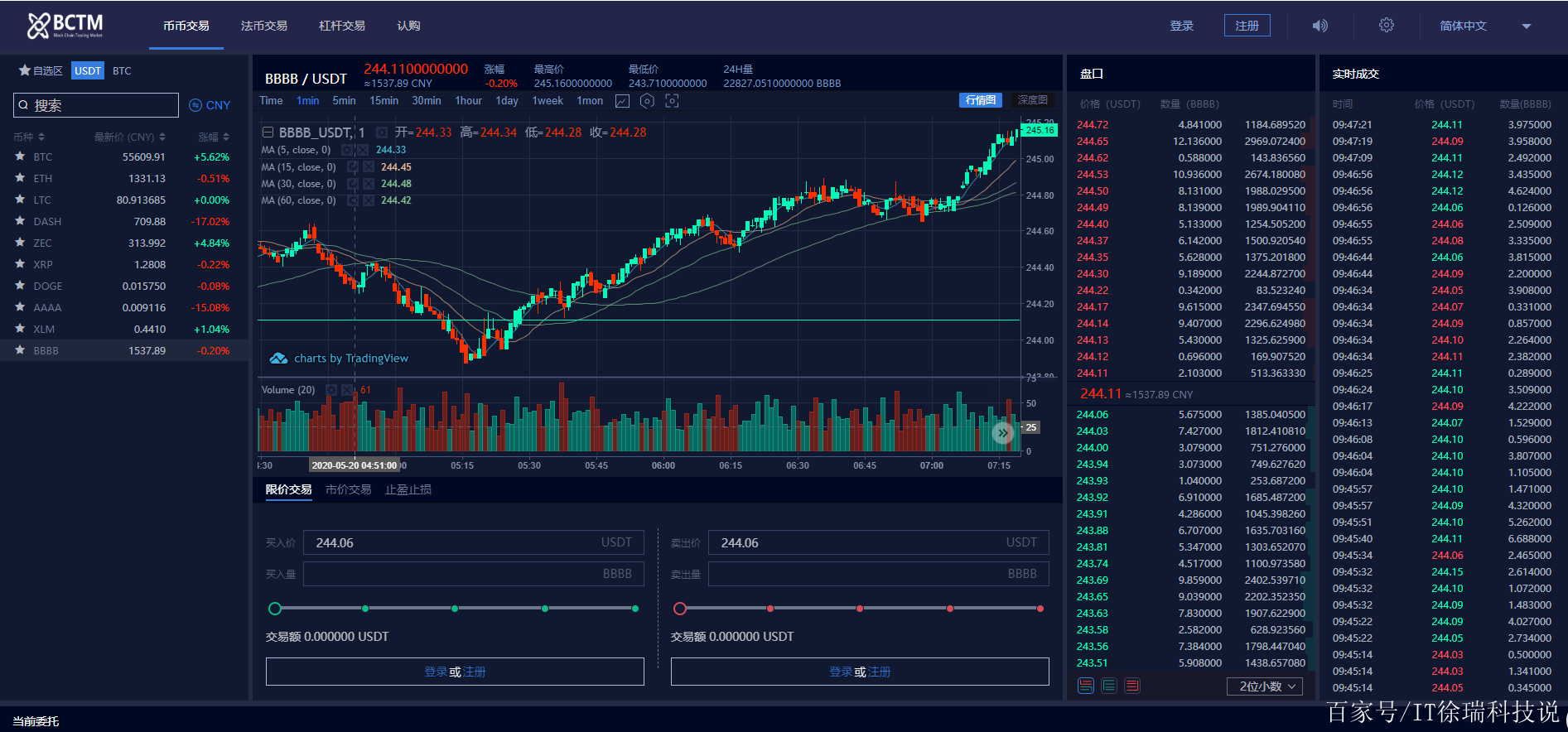Switch to the 市价交易 tab
1568x732 pixels.
(349, 489)
